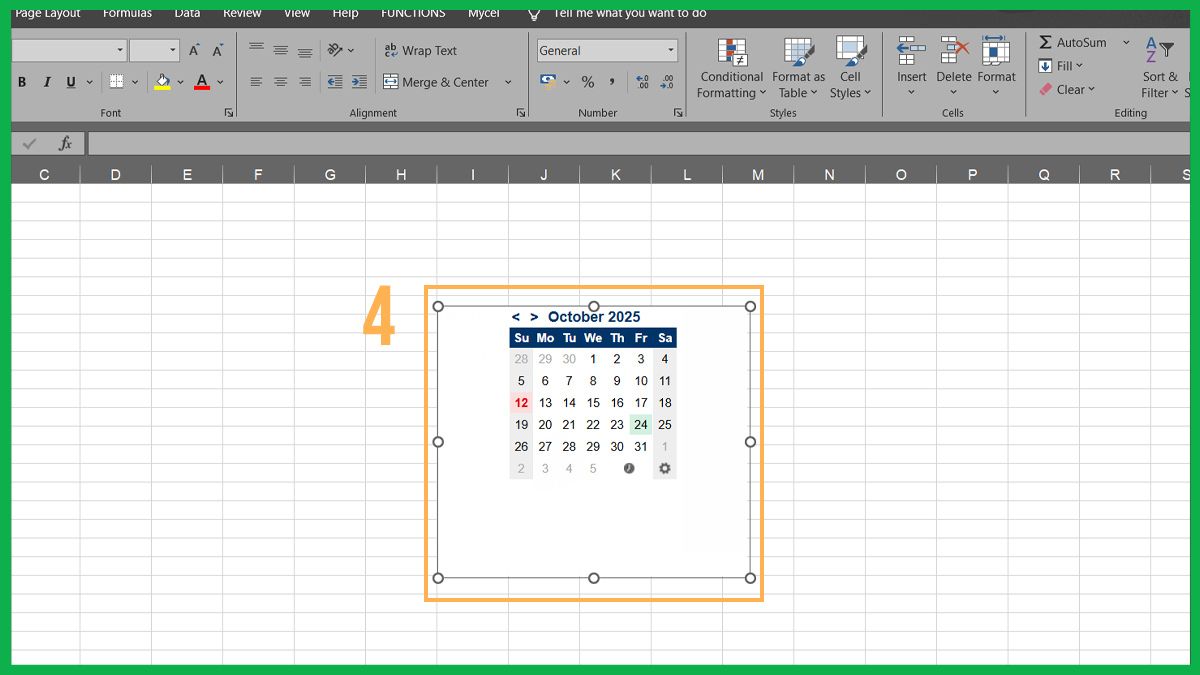Toggle bold formatting
The image size is (1200, 675).
coord(21,82)
